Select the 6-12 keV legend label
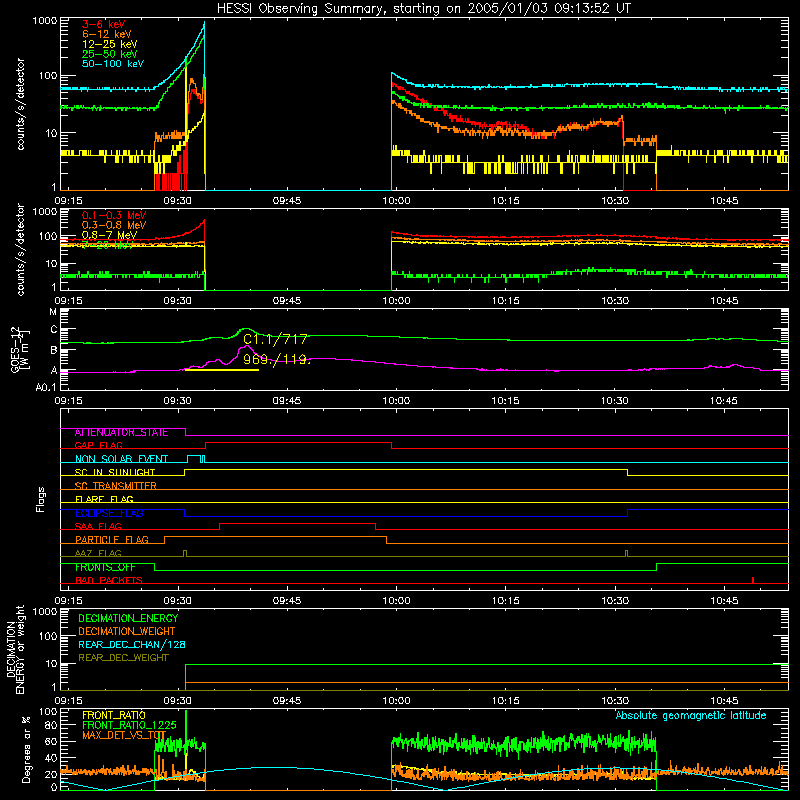 (x=107, y=34)
